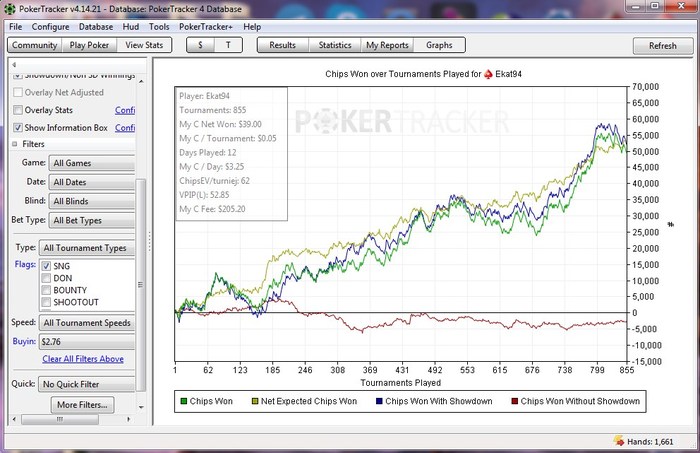
Task: Open the Date dropdown showing All Dates
Action: 92,182
